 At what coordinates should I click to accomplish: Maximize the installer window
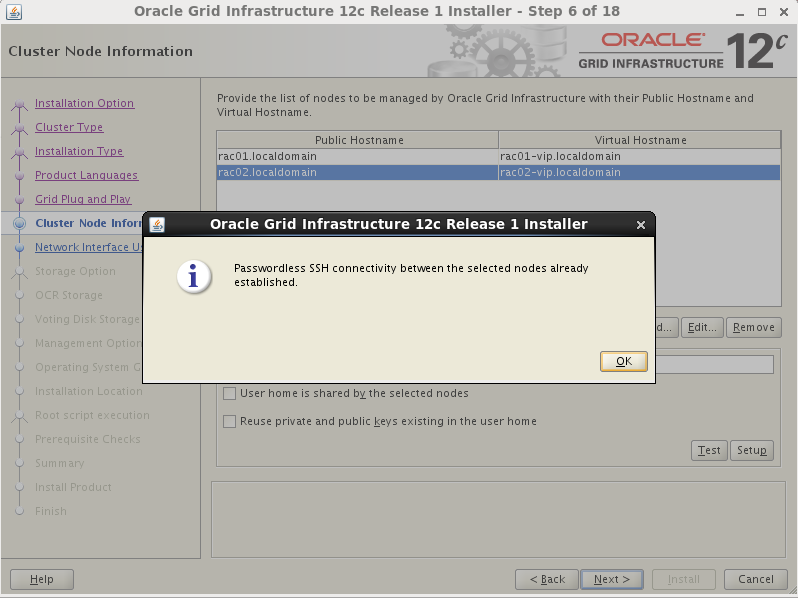pyautogui.click(x=762, y=12)
